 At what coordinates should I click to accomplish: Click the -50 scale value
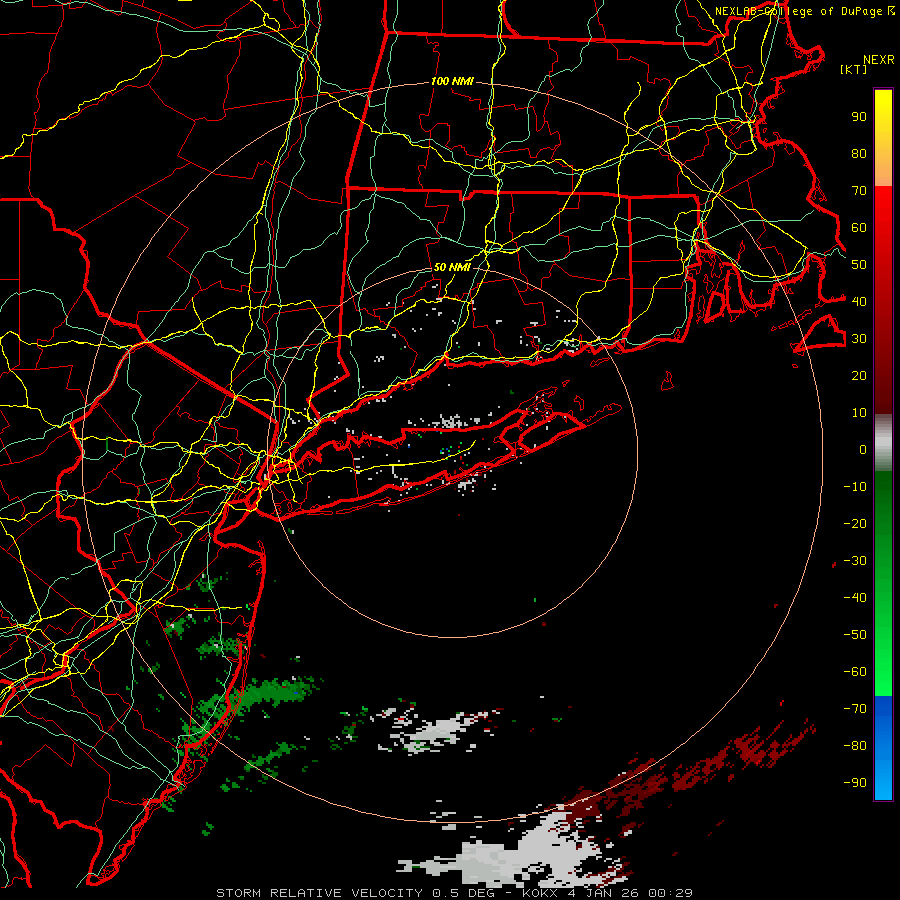click(855, 635)
